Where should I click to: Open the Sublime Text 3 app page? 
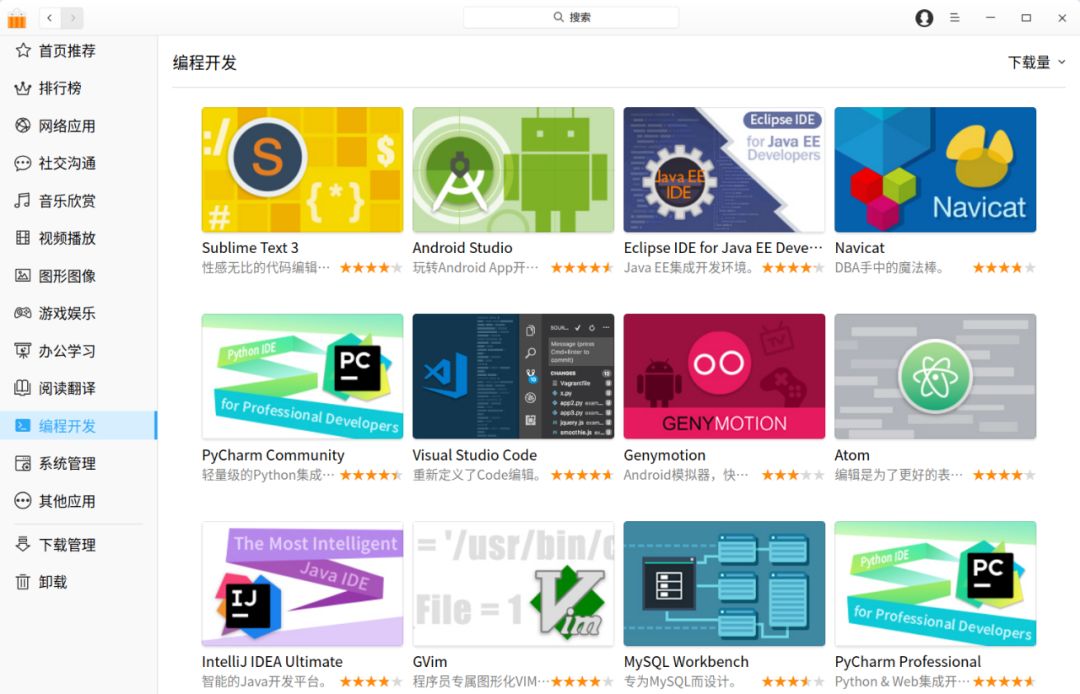click(x=302, y=169)
